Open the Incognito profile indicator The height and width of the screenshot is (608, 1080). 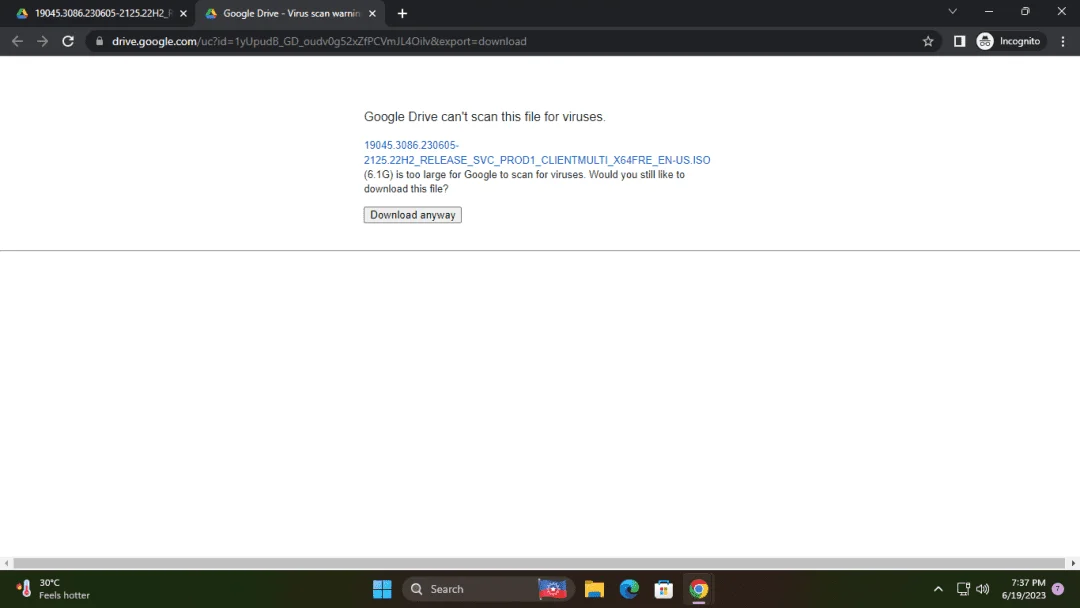(1009, 41)
